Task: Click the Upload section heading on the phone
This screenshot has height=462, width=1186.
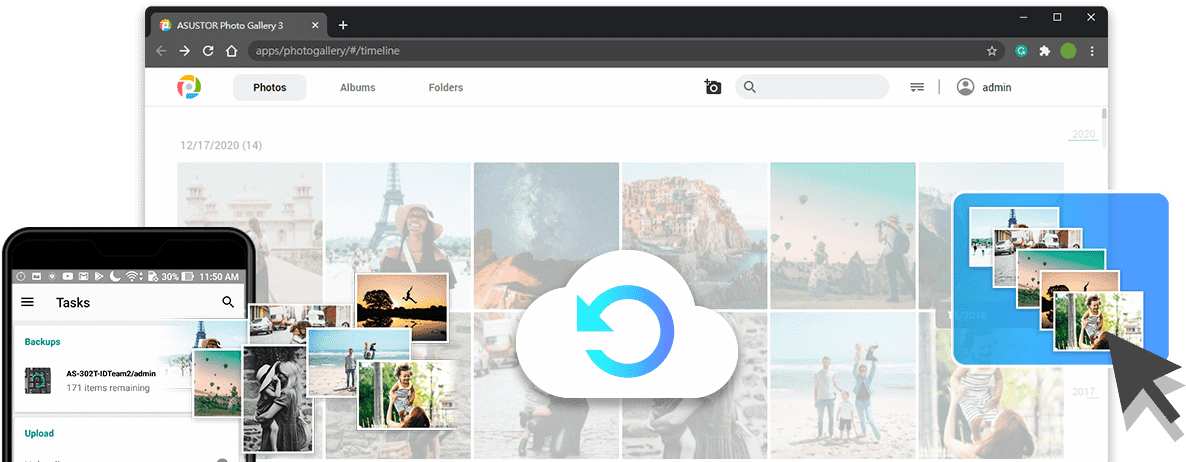Action: tap(39, 433)
